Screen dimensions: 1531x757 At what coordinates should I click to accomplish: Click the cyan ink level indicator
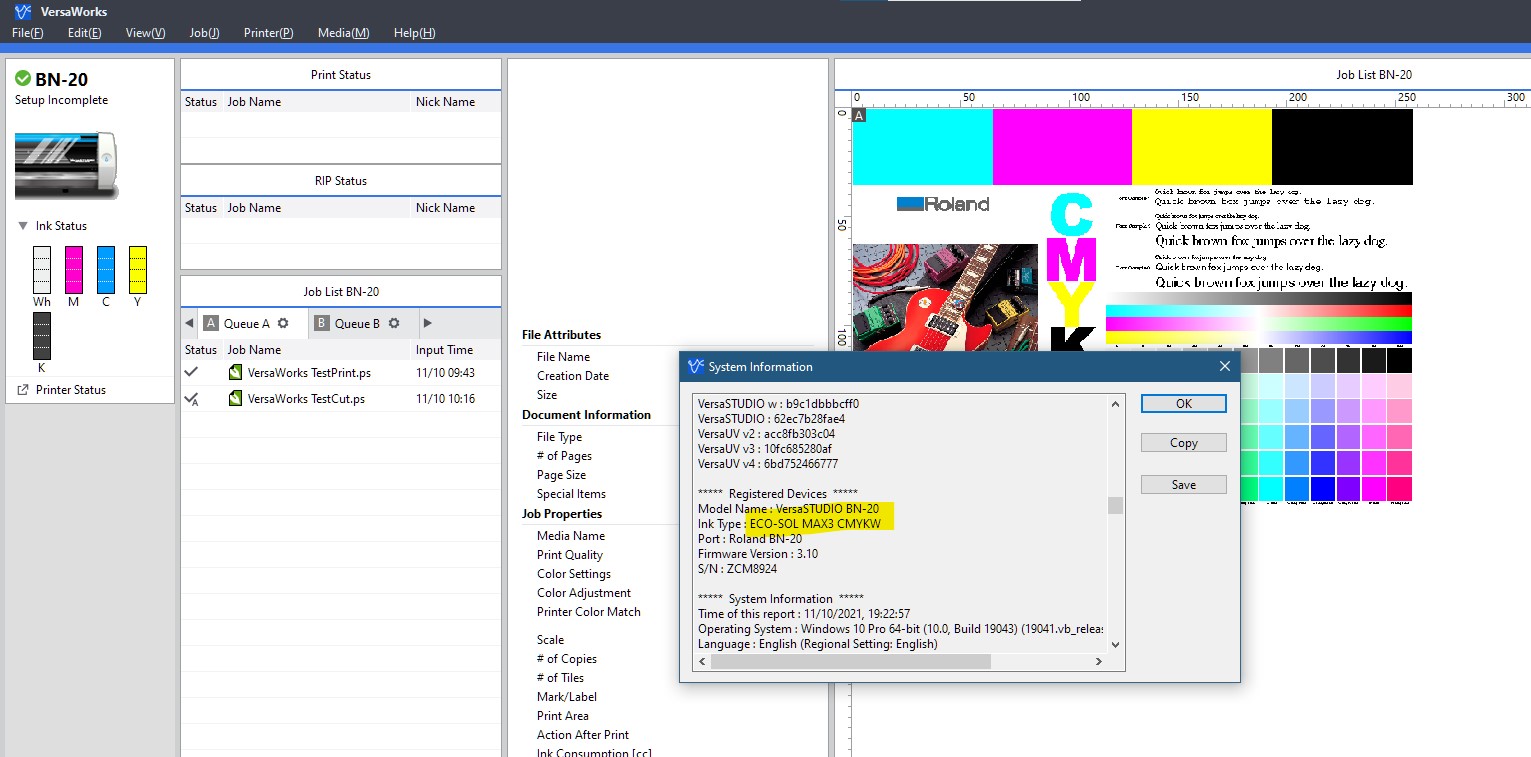point(106,270)
